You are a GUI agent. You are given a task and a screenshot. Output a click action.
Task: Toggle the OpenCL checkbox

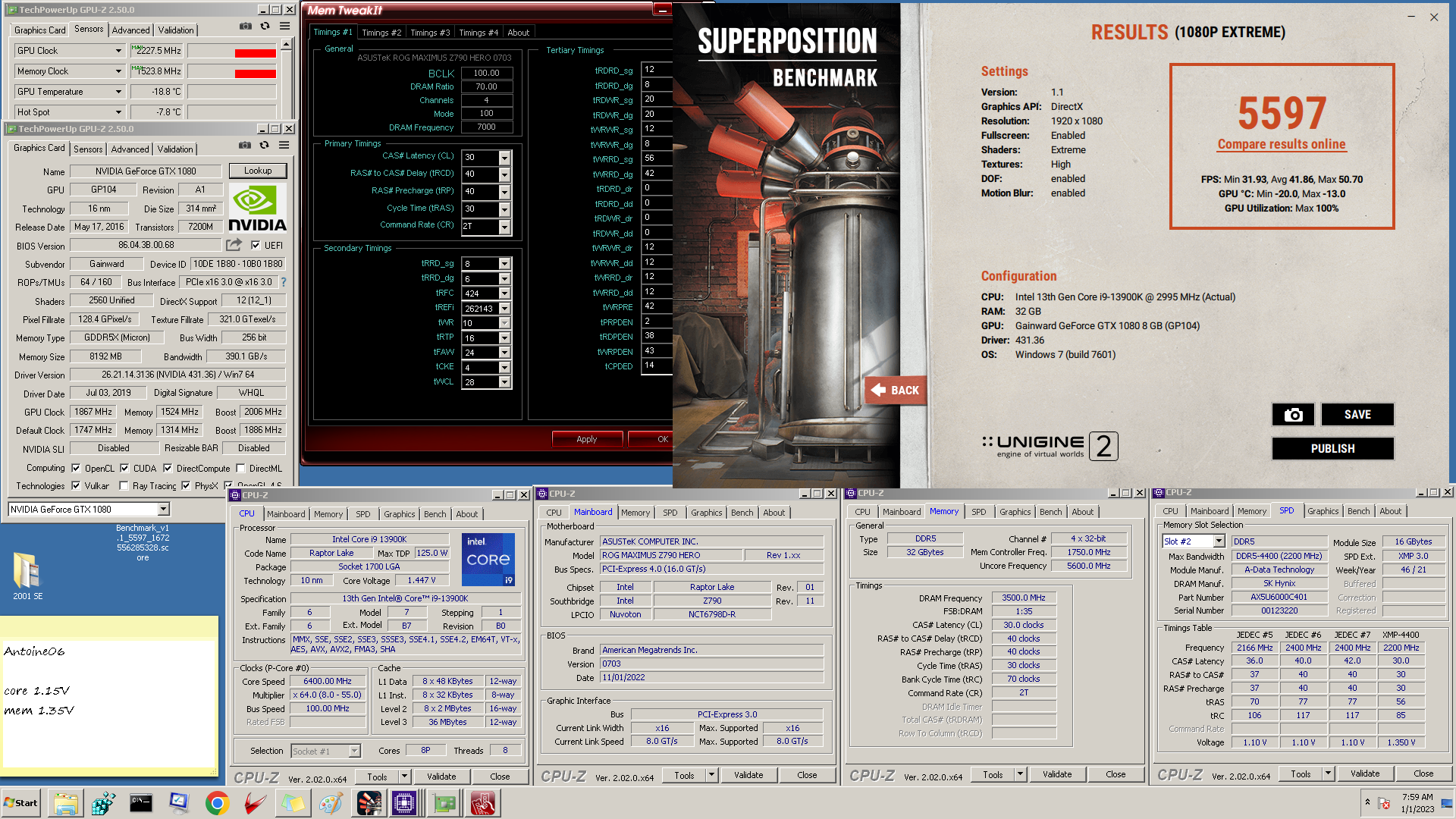[x=76, y=469]
